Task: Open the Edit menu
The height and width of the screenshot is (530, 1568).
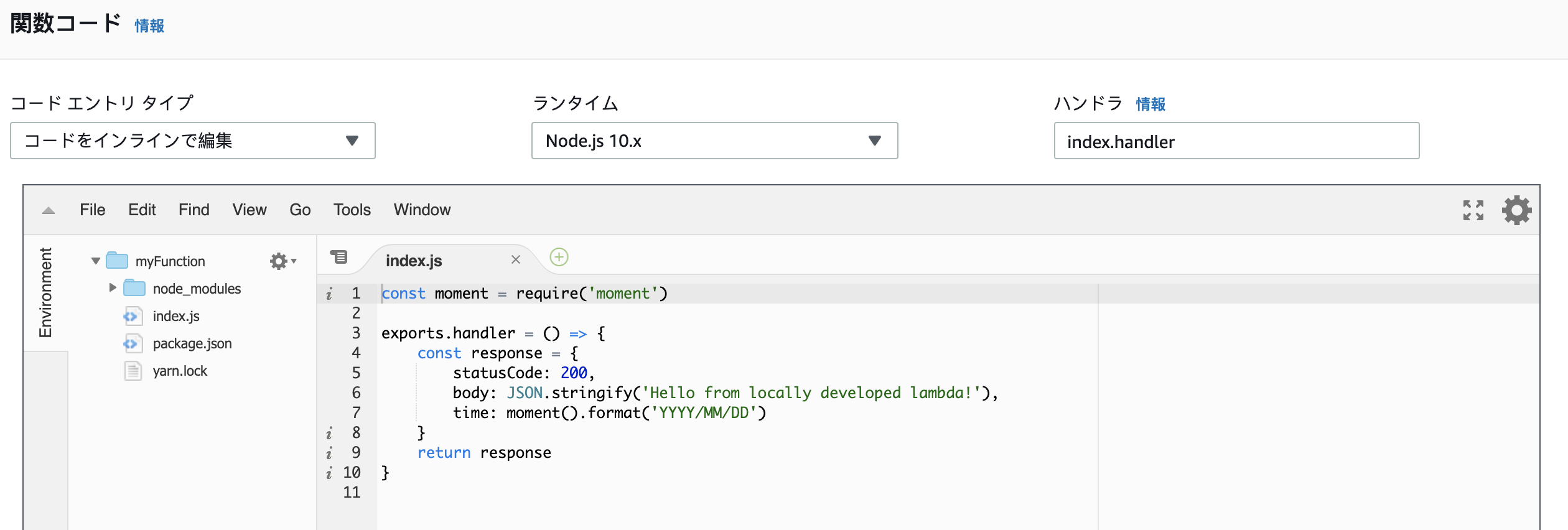Action: (142, 210)
